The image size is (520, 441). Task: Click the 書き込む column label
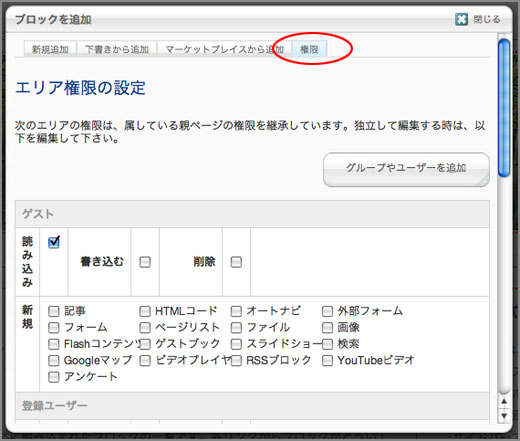(x=102, y=262)
